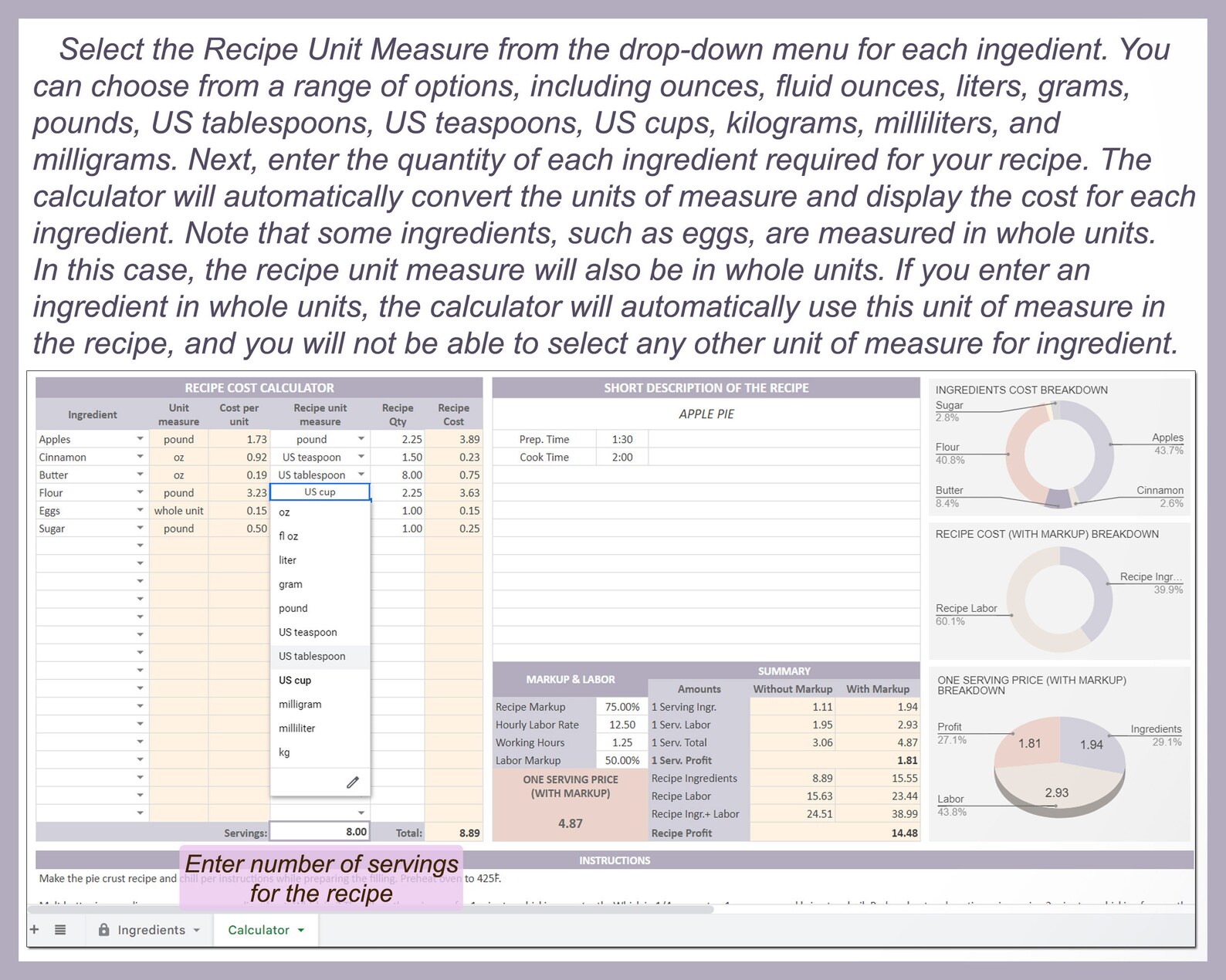Pick 'pound' from the open unit list
Viewport: 1226px width, 980px height.
pos(320,608)
